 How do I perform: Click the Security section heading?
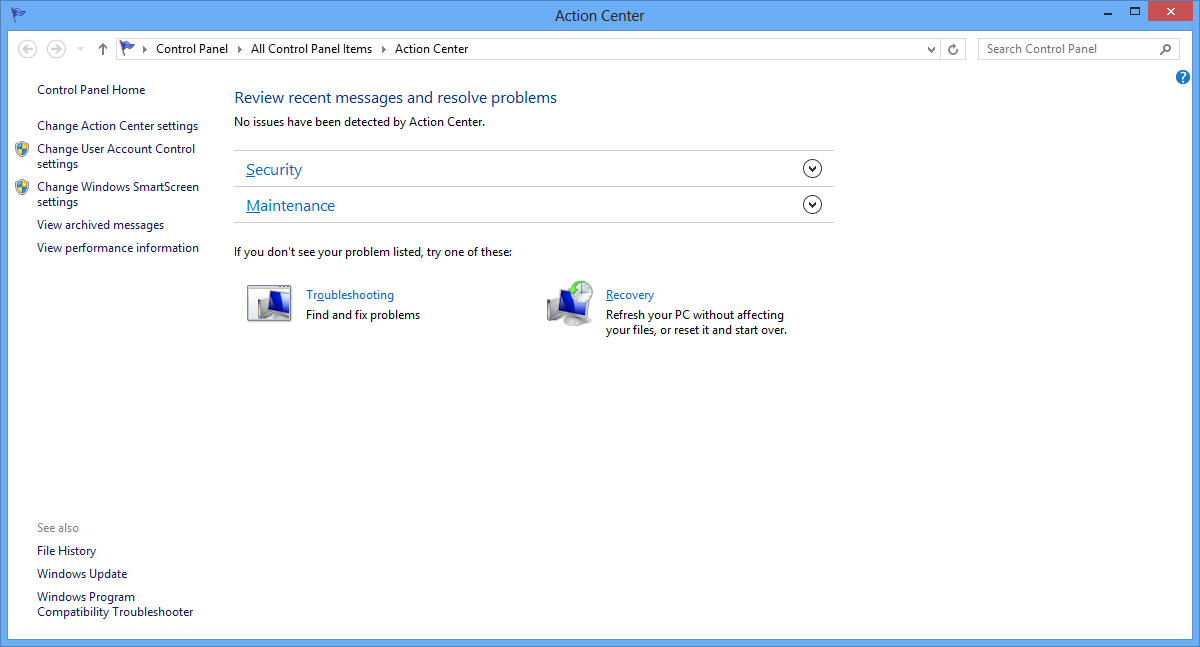[x=274, y=170]
